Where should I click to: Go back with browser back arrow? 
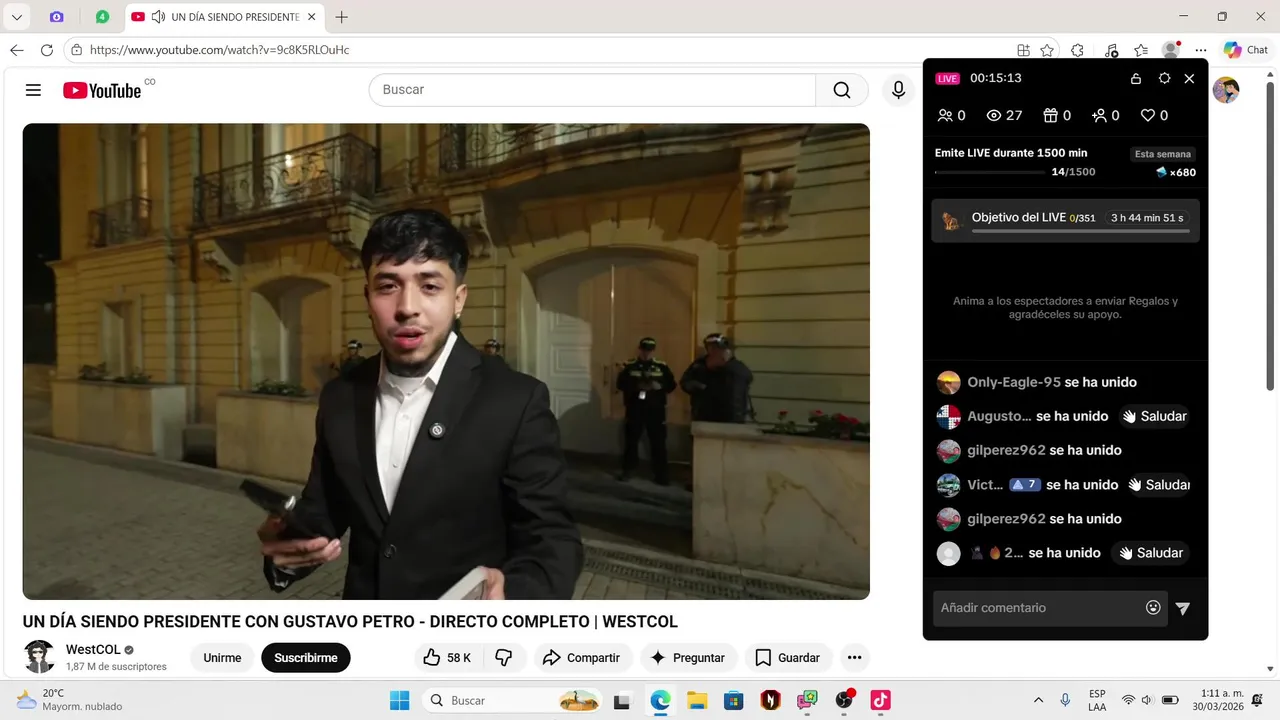[17, 50]
